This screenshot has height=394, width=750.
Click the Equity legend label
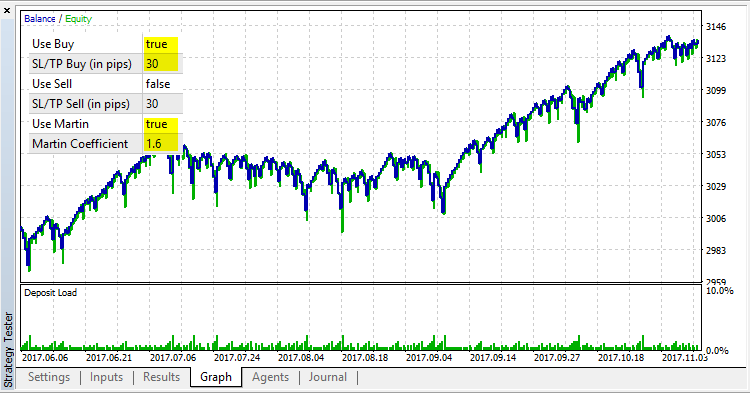pyautogui.click(x=78, y=19)
